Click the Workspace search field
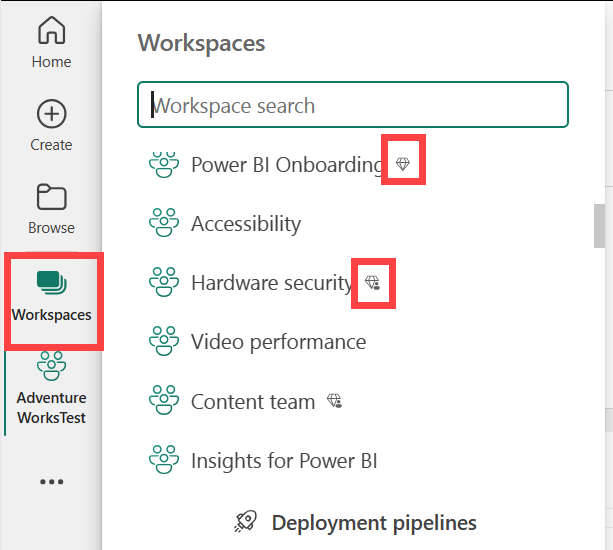 click(352, 106)
